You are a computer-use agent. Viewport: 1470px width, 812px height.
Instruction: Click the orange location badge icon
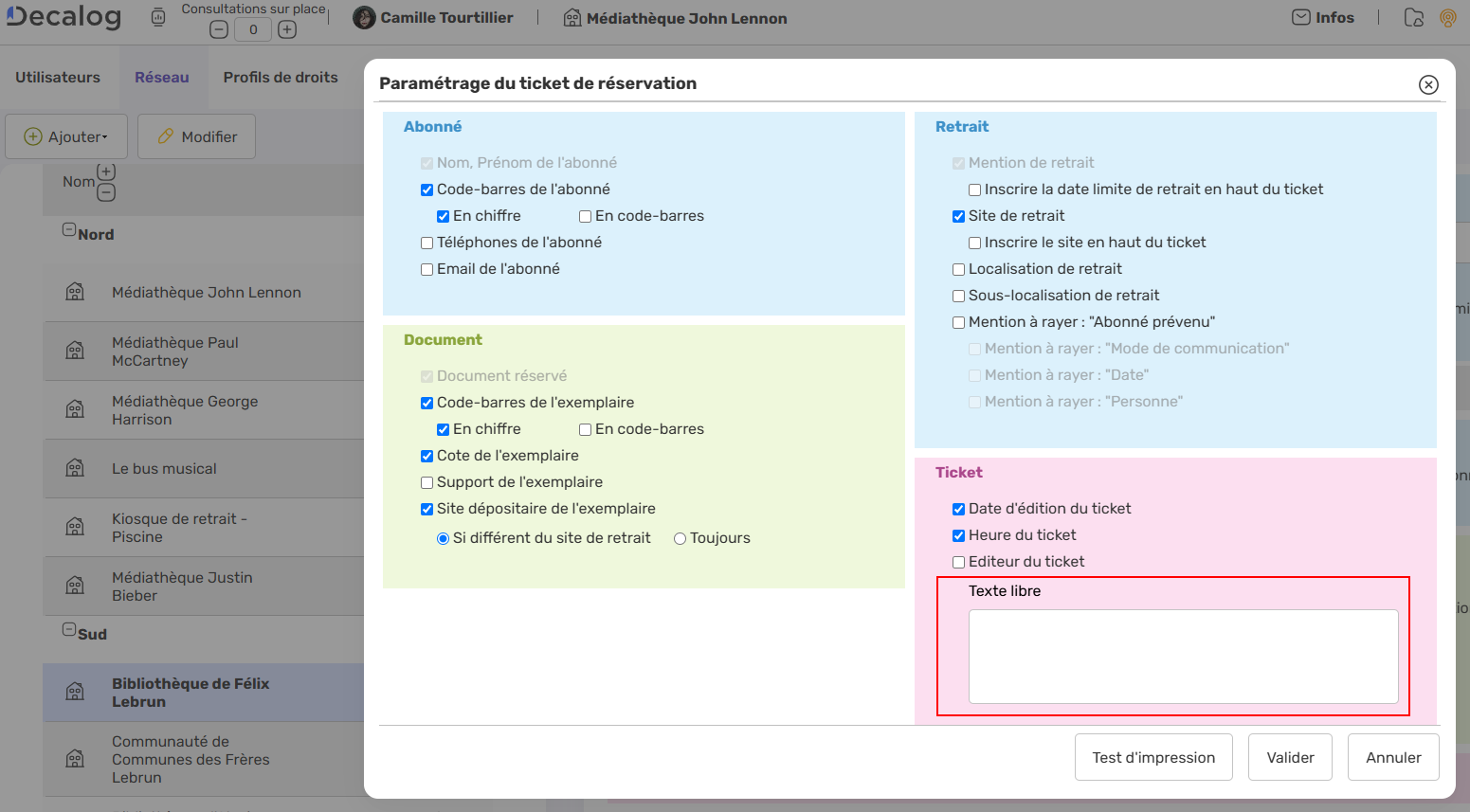click(1447, 18)
